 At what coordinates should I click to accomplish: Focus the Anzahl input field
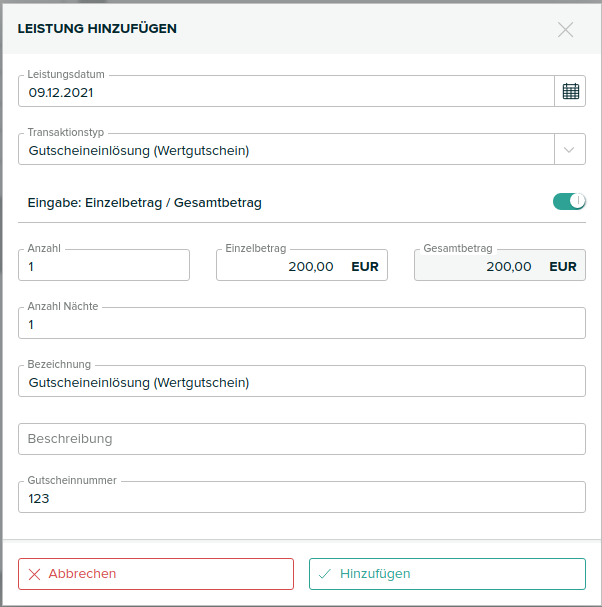pos(104,266)
